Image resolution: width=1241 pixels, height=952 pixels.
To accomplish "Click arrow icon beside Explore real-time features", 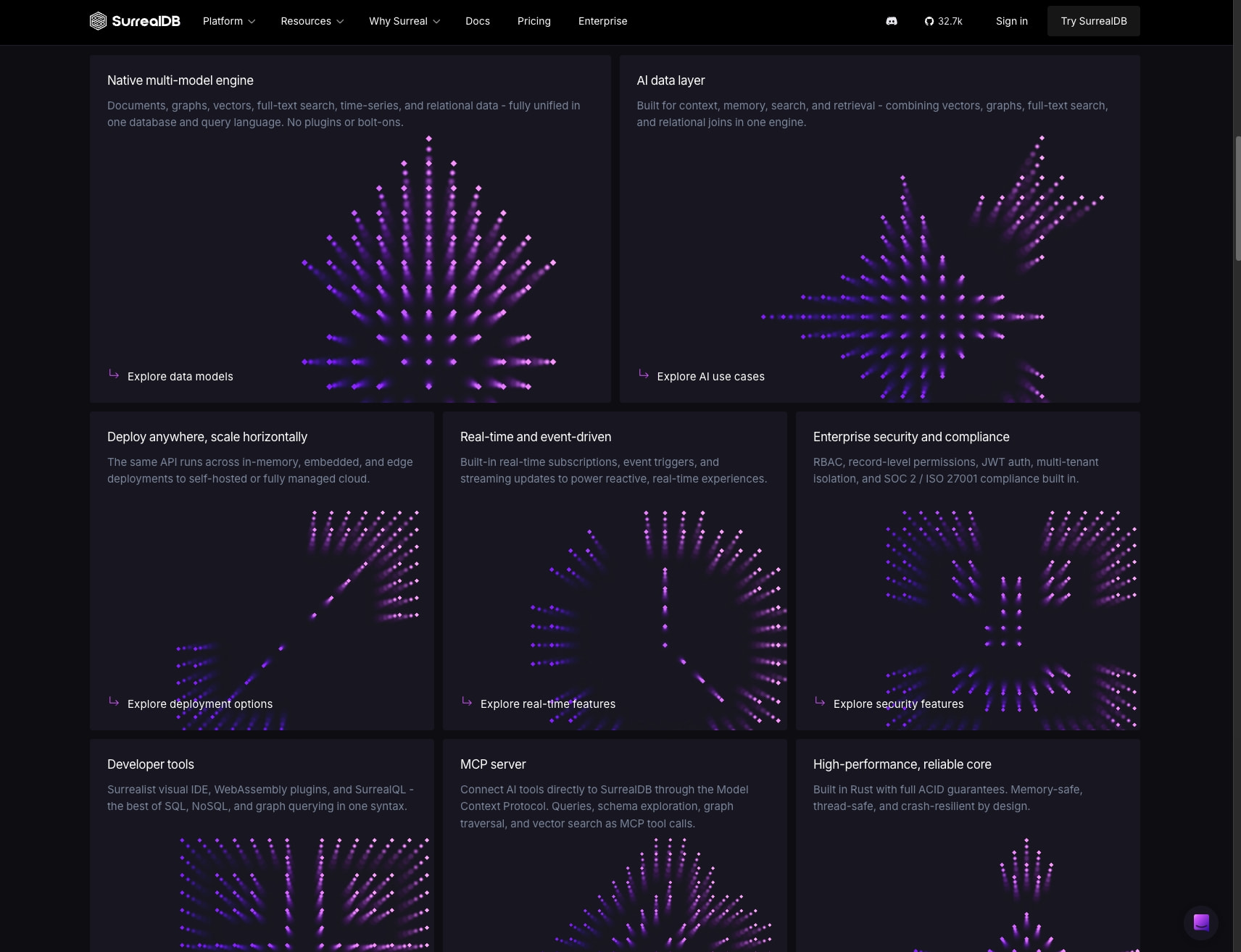I will [x=467, y=701].
